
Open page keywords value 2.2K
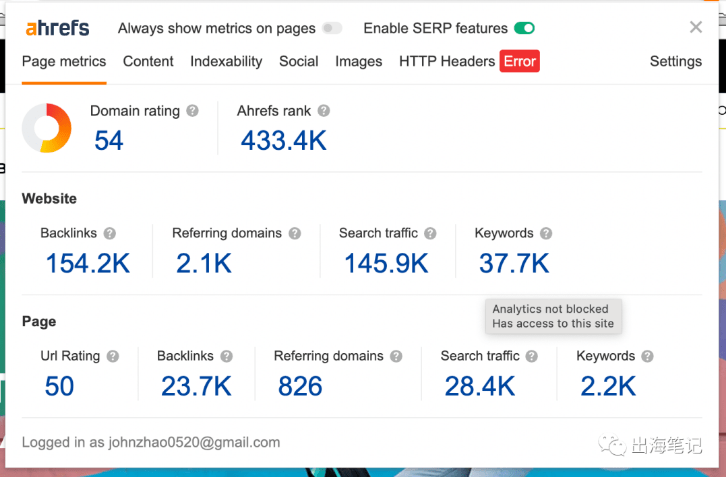[608, 386]
